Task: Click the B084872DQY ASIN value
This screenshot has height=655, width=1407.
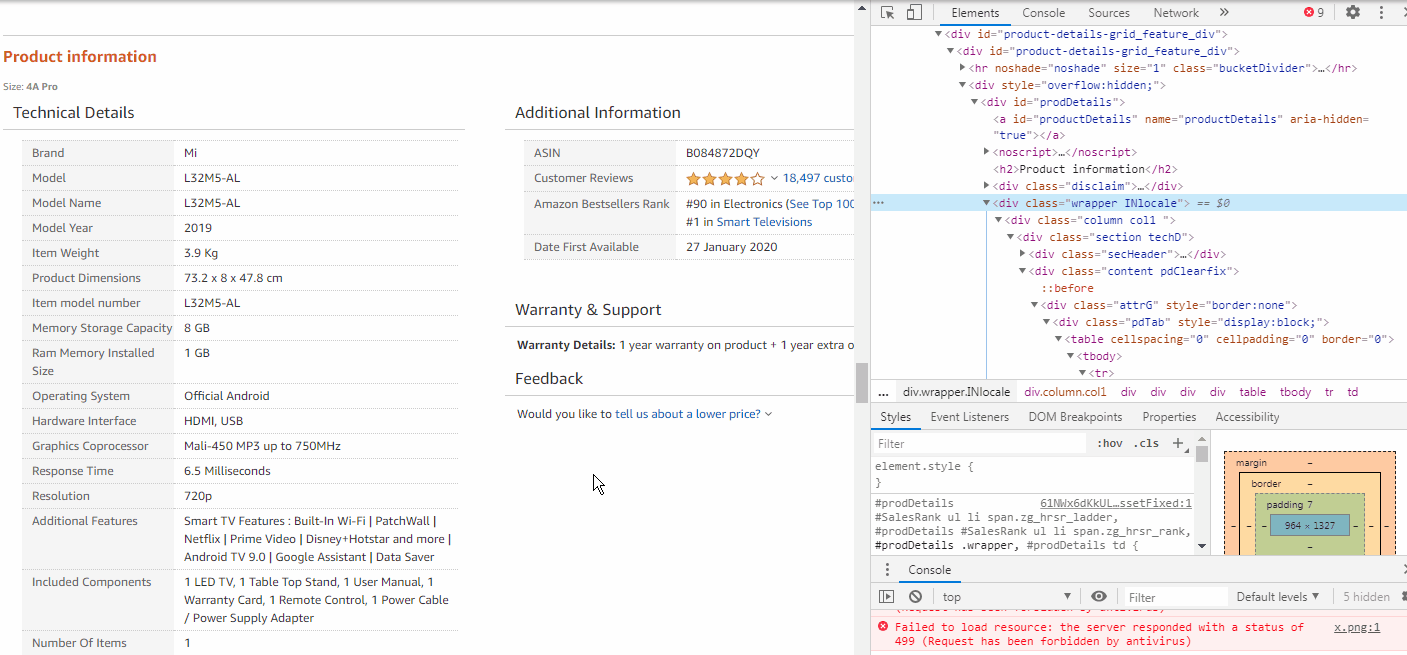Action: tap(722, 153)
